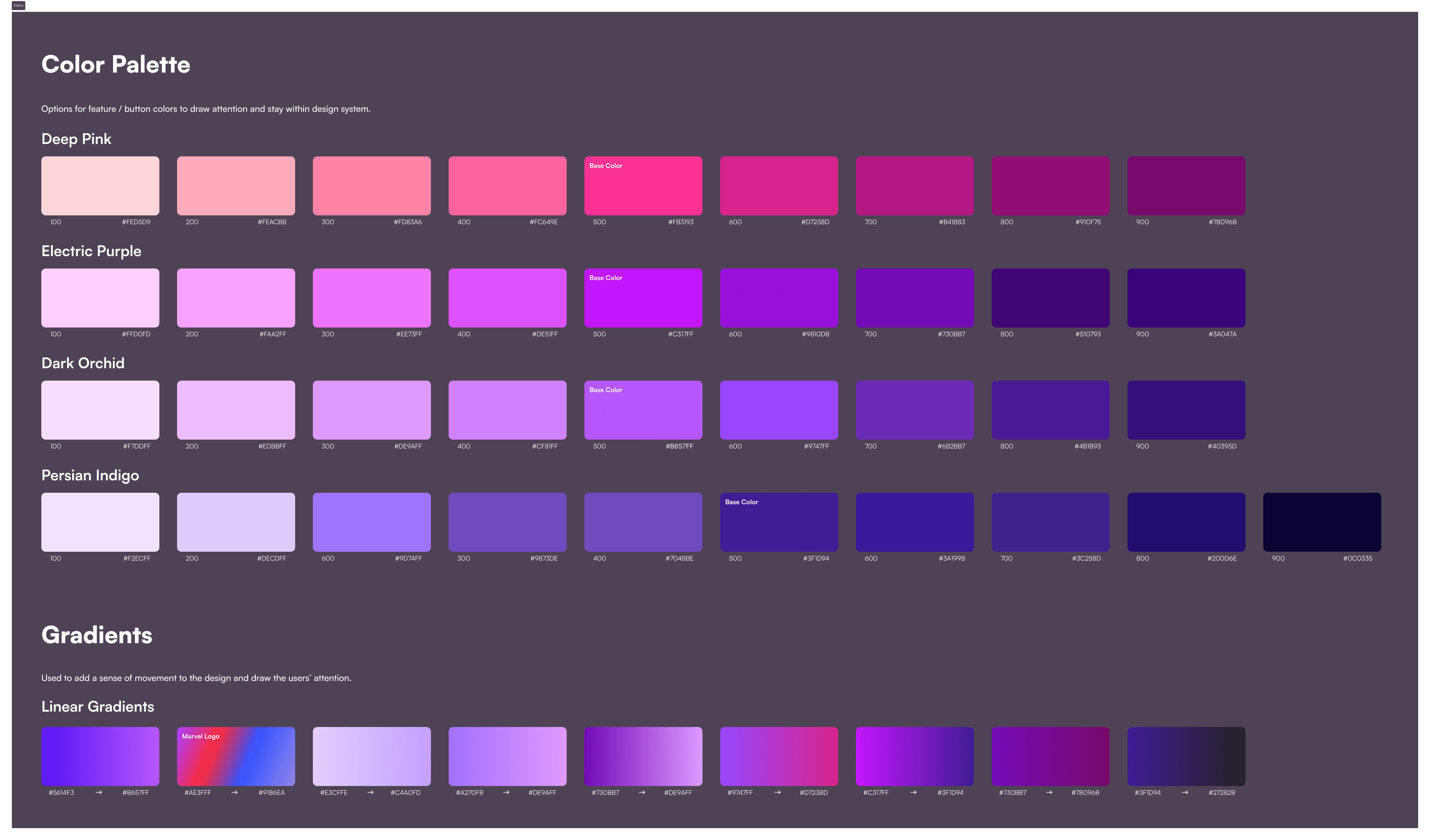Select the #9747FF Dark Orchid 600 swatch
1430x840 pixels.
779,410
